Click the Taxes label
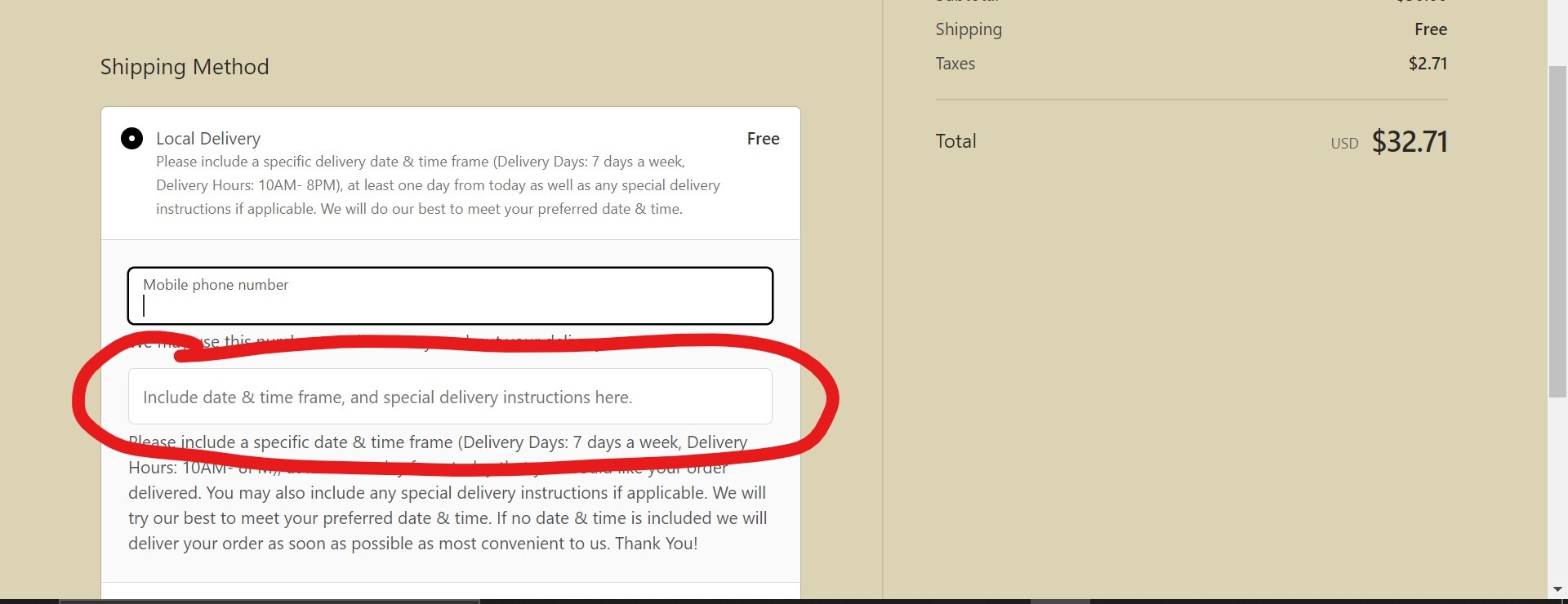 (x=955, y=64)
